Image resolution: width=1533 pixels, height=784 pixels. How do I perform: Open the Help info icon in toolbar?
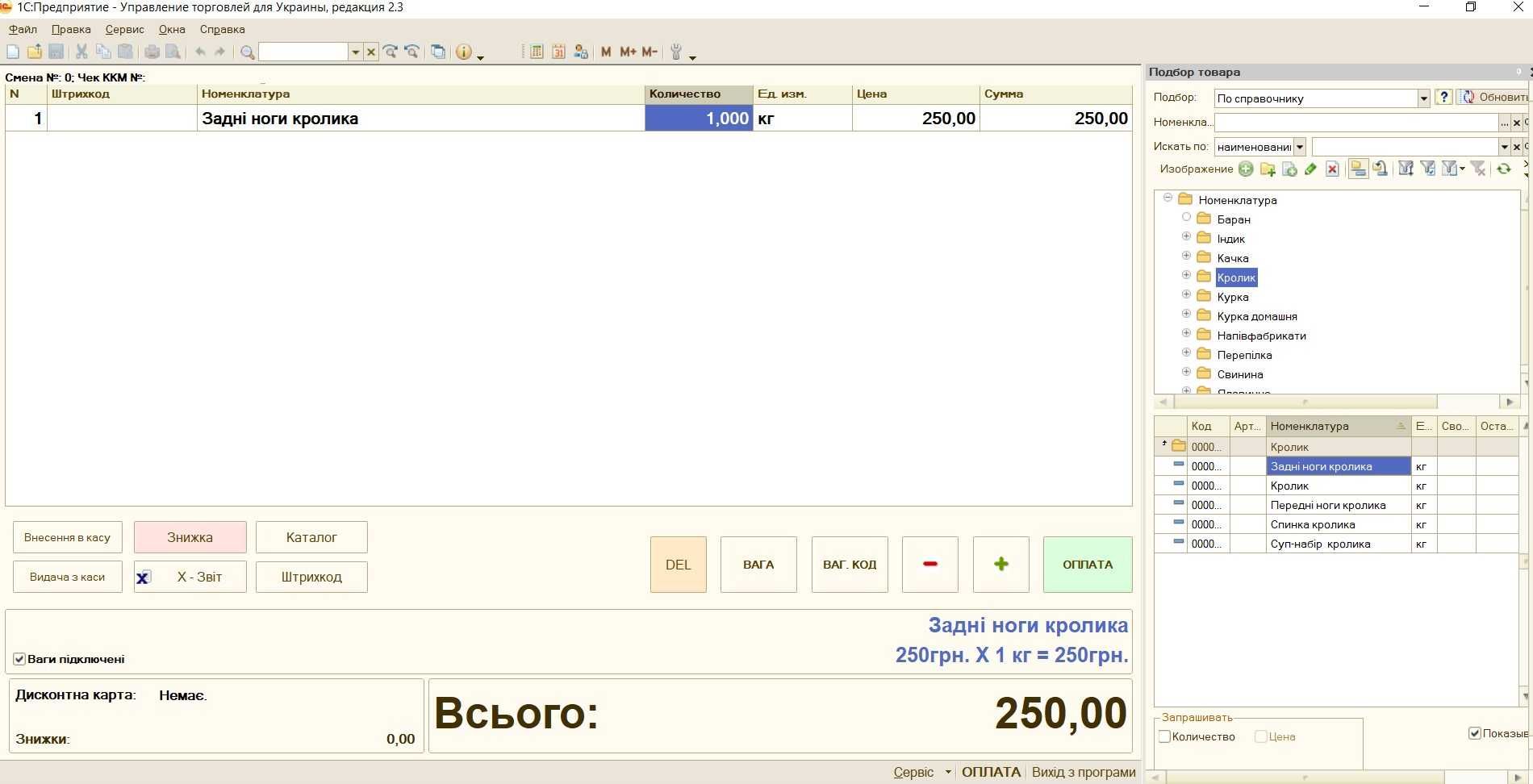[464, 52]
